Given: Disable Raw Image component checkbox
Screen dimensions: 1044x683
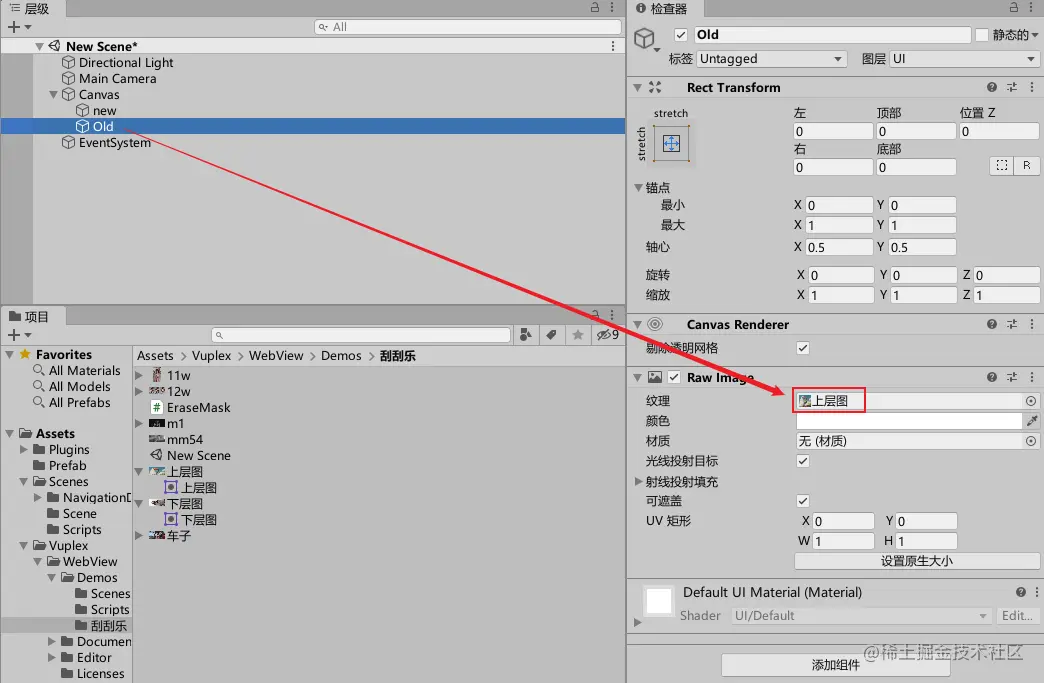Looking at the screenshot, I should coord(674,377).
